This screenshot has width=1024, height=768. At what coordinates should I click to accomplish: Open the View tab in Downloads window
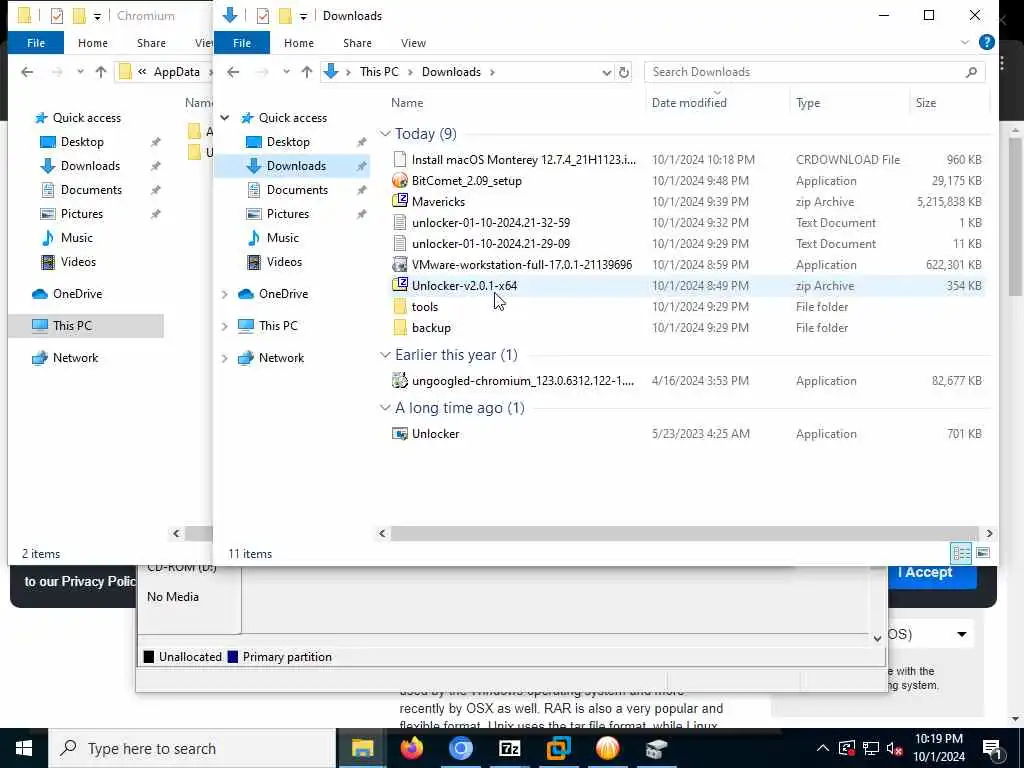click(x=413, y=42)
